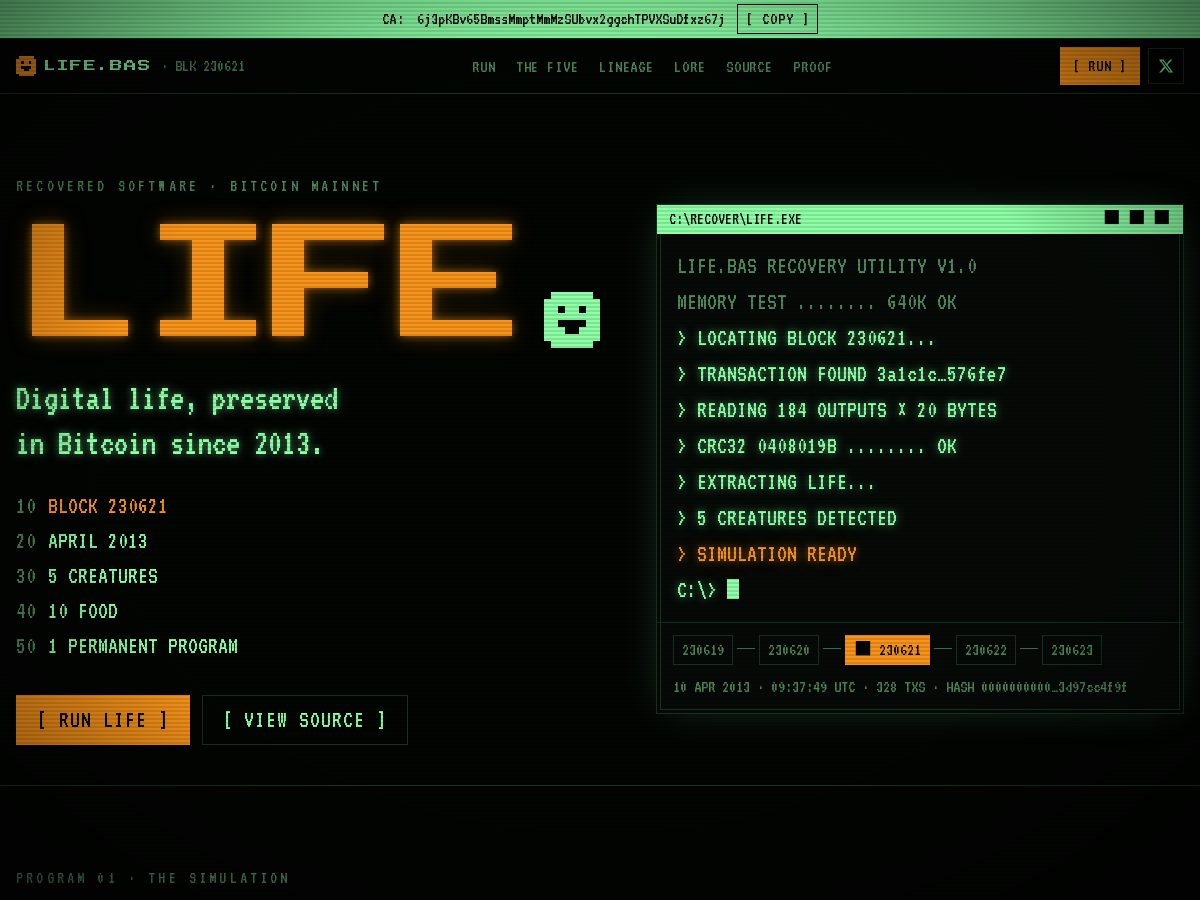1200x900 pixels.
Task: Click 'EXTRACTING LIFE...' terminal line
Action: tap(777, 483)
